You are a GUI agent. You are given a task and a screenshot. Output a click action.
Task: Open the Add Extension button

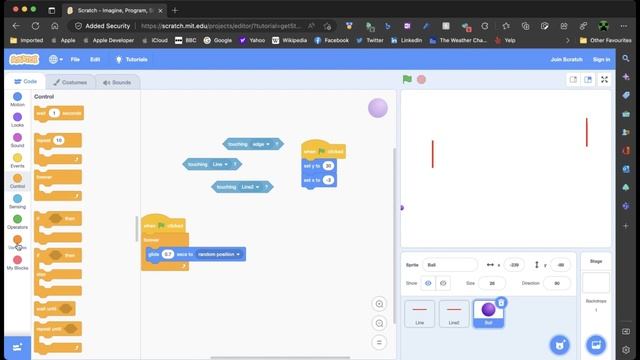coord(17,347)
